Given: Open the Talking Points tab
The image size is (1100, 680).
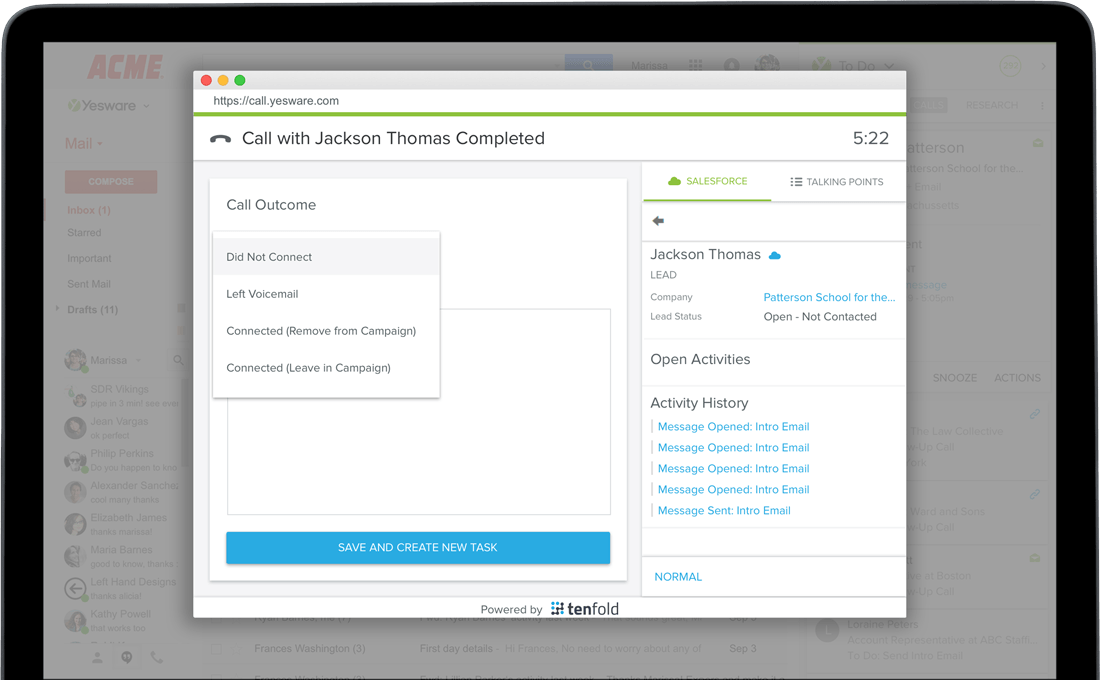Looking at the screenshot, I should [837, 182].
